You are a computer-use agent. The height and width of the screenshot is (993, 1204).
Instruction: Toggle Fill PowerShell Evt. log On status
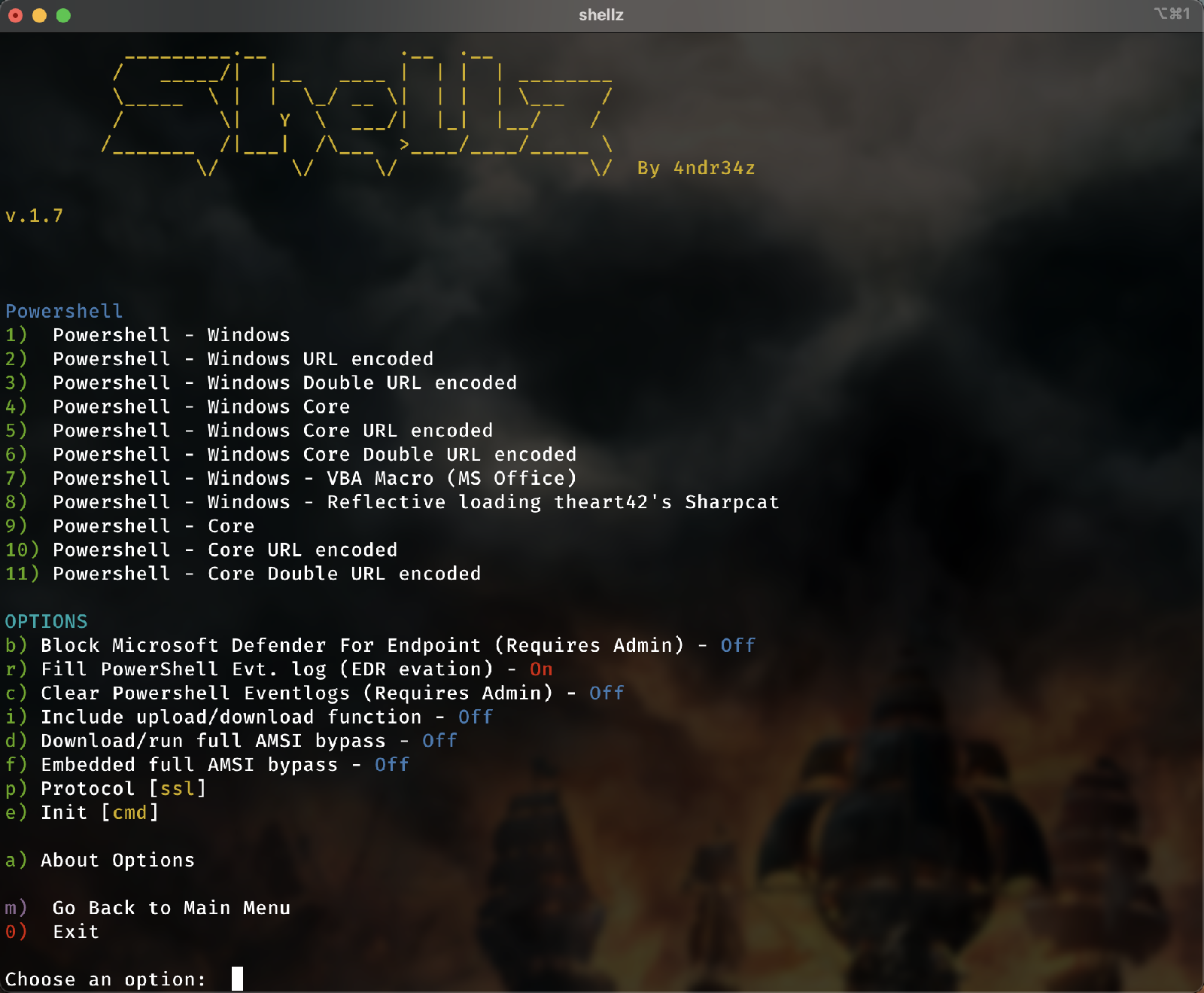pyautogui.click(x=541, y=669)
